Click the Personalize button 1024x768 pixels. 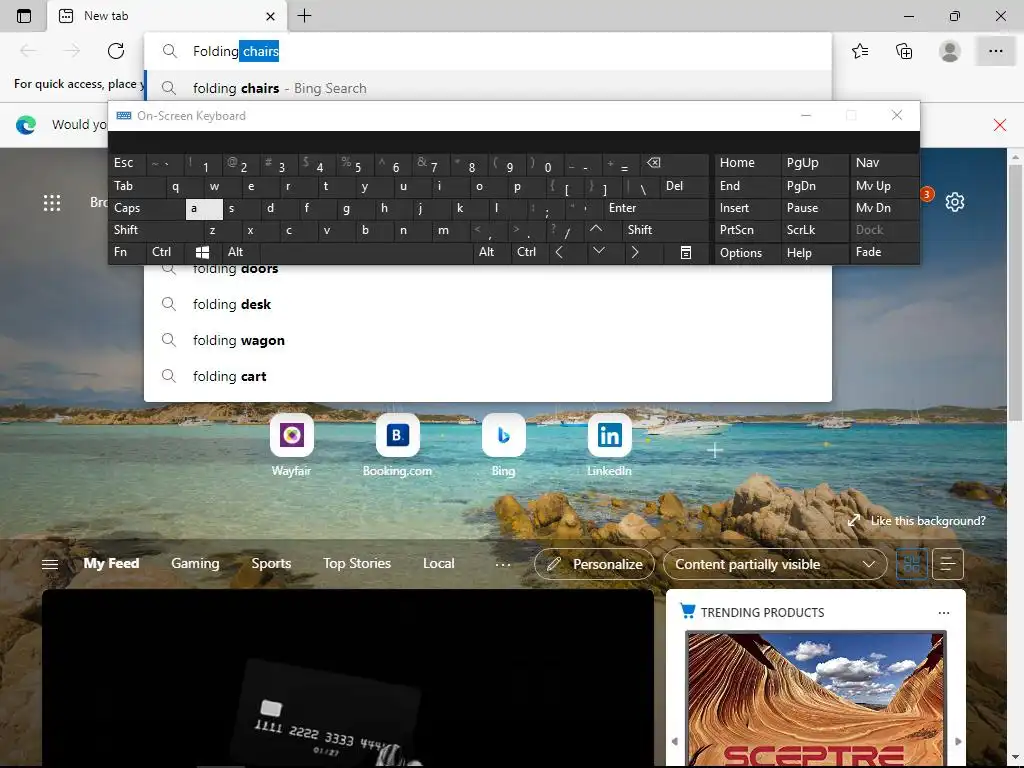[x=594, y=564]
